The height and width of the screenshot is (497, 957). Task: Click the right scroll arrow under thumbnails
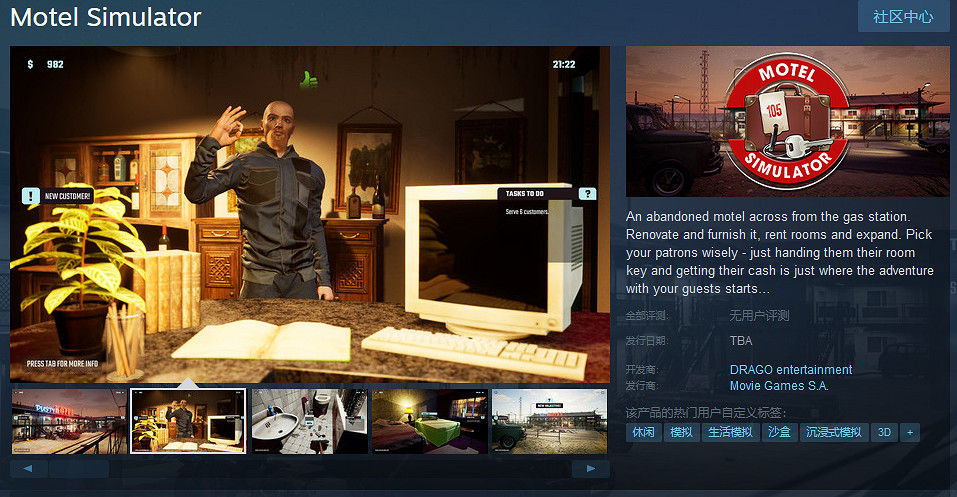[591, 468]
